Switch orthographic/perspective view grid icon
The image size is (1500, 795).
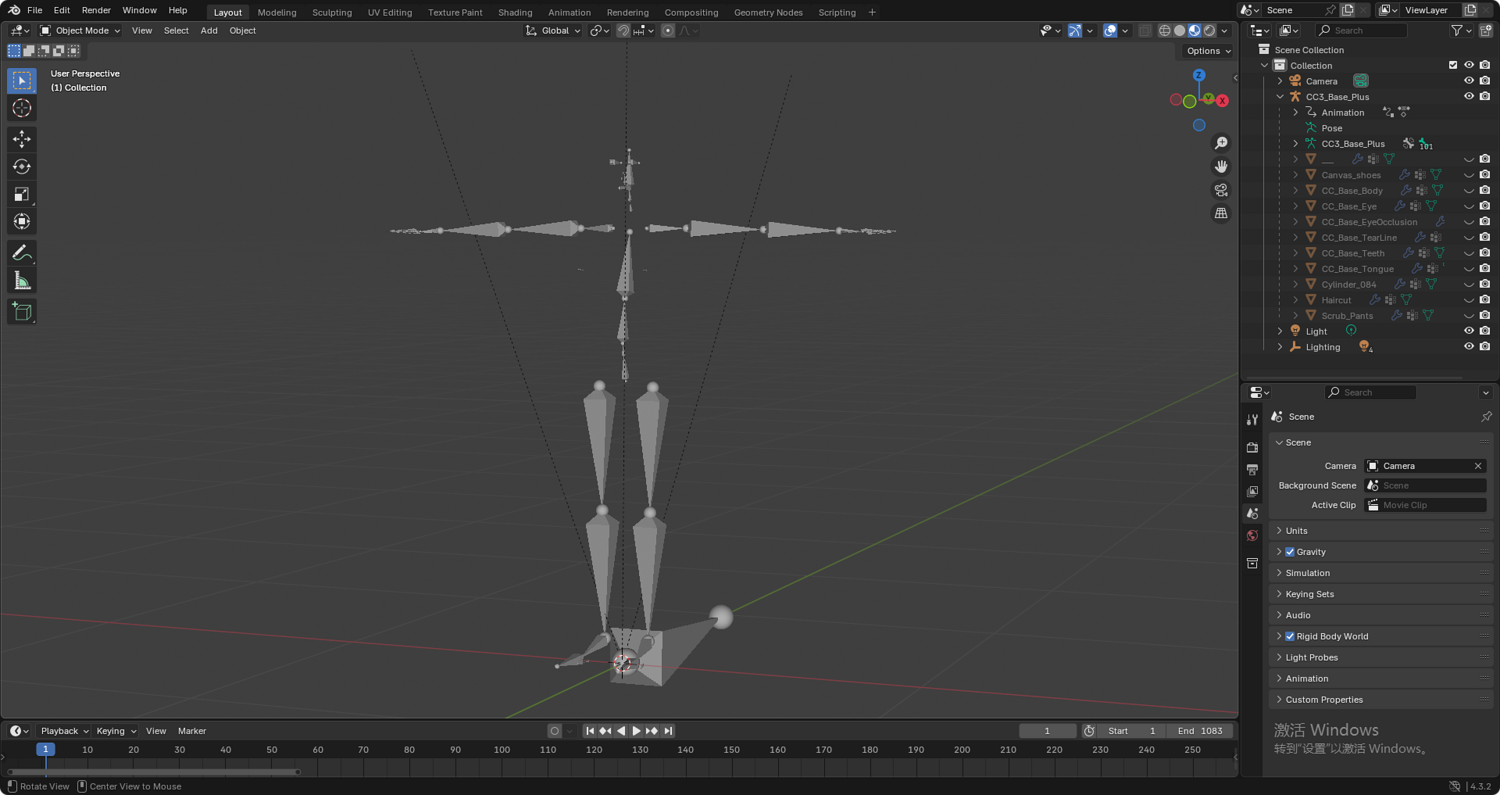[x=1221, y=213]
